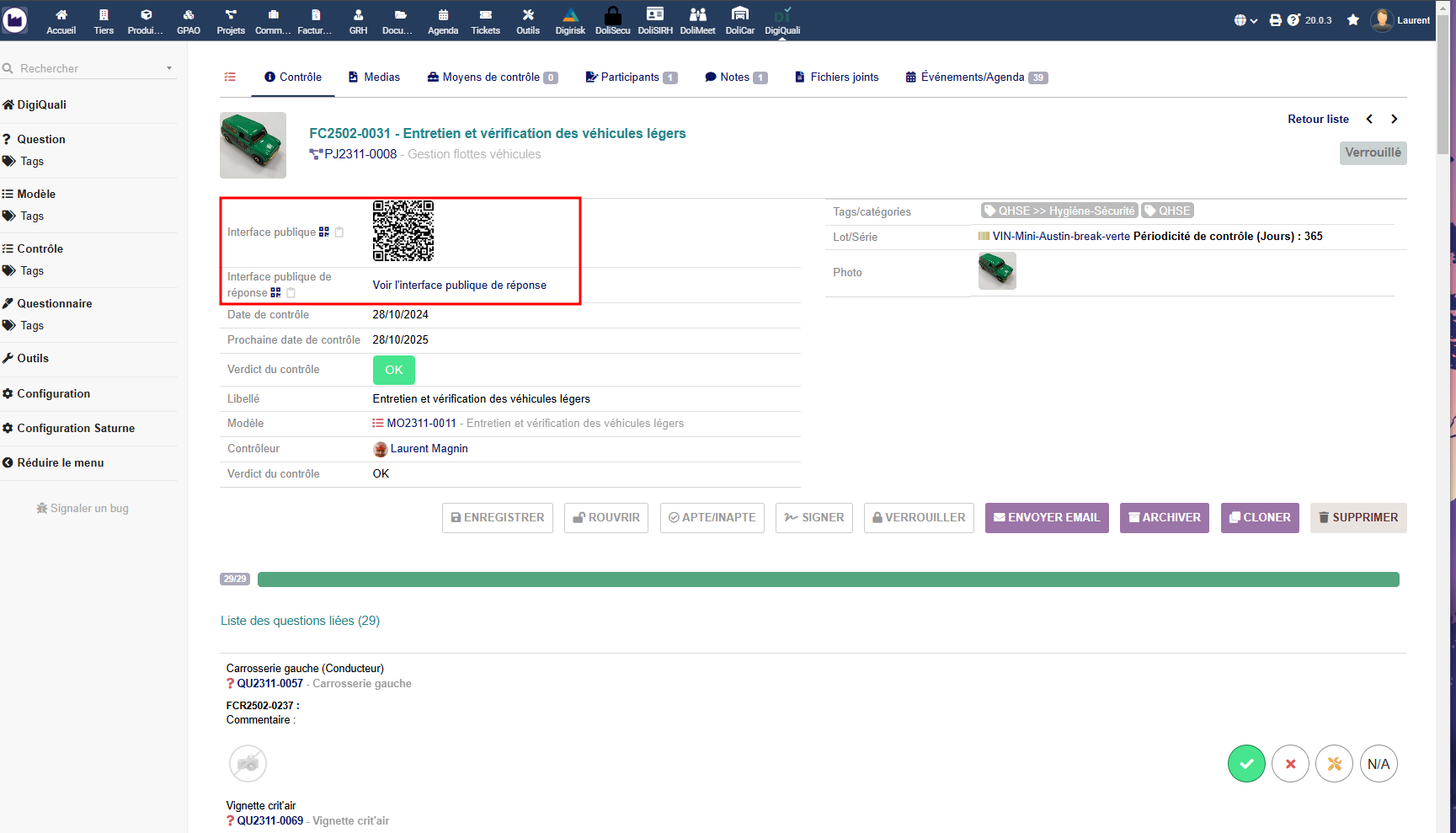
Task: Click the SIGNER button
Action: (x=814, y=518)
